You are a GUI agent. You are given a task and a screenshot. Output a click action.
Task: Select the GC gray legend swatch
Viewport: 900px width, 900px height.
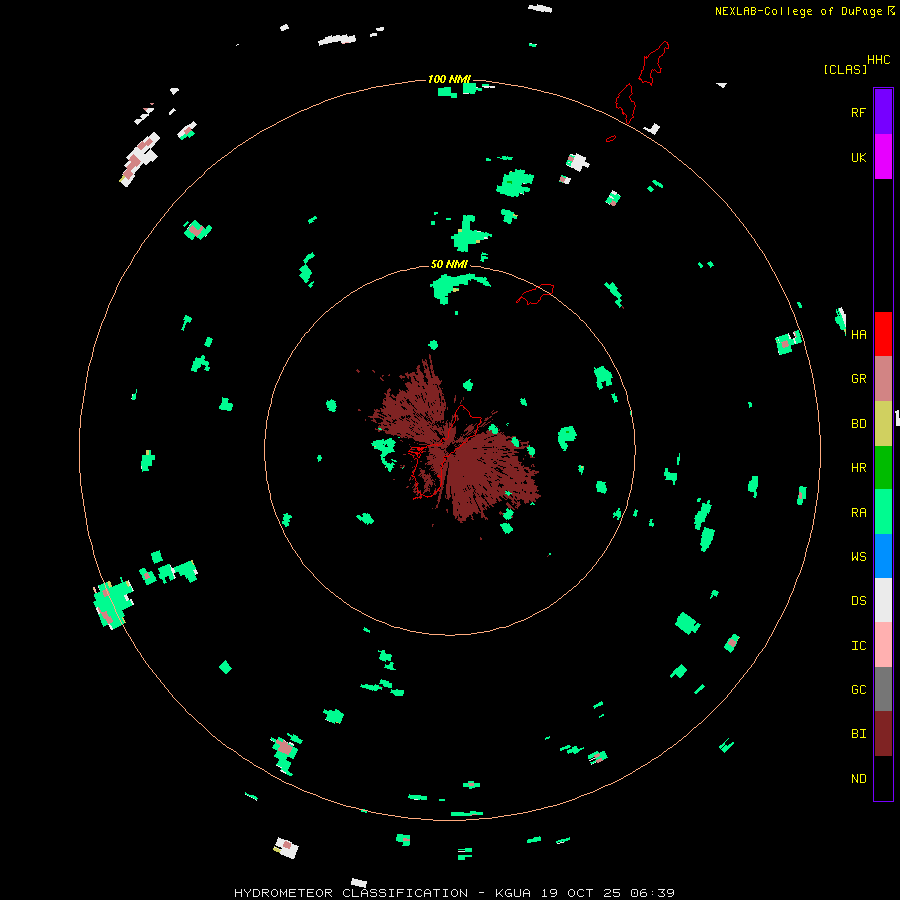(x=883, y=689)
